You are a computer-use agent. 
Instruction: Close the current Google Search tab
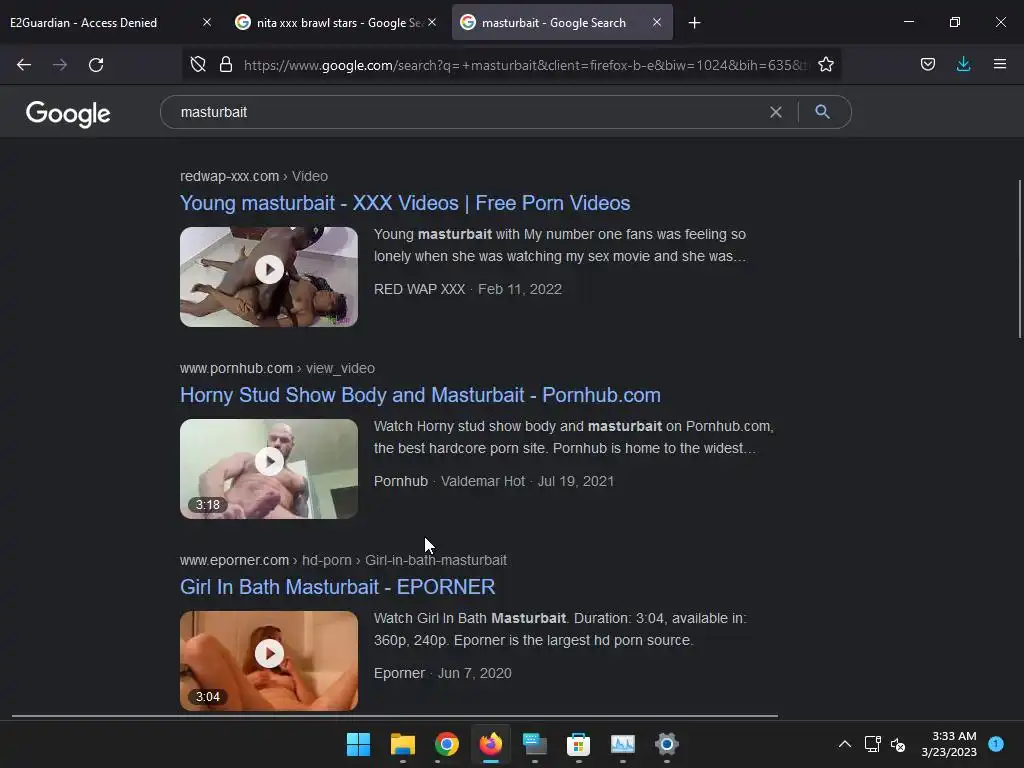tap(657, 22)
